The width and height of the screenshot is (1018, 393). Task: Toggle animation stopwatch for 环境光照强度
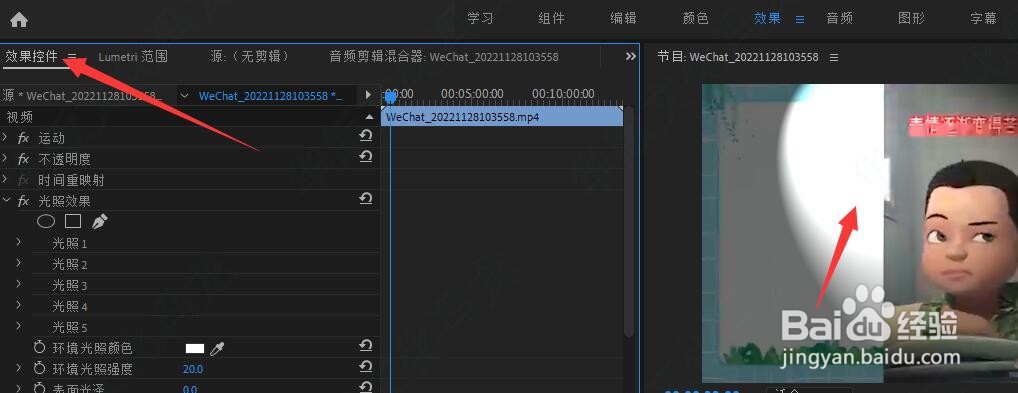40,369
